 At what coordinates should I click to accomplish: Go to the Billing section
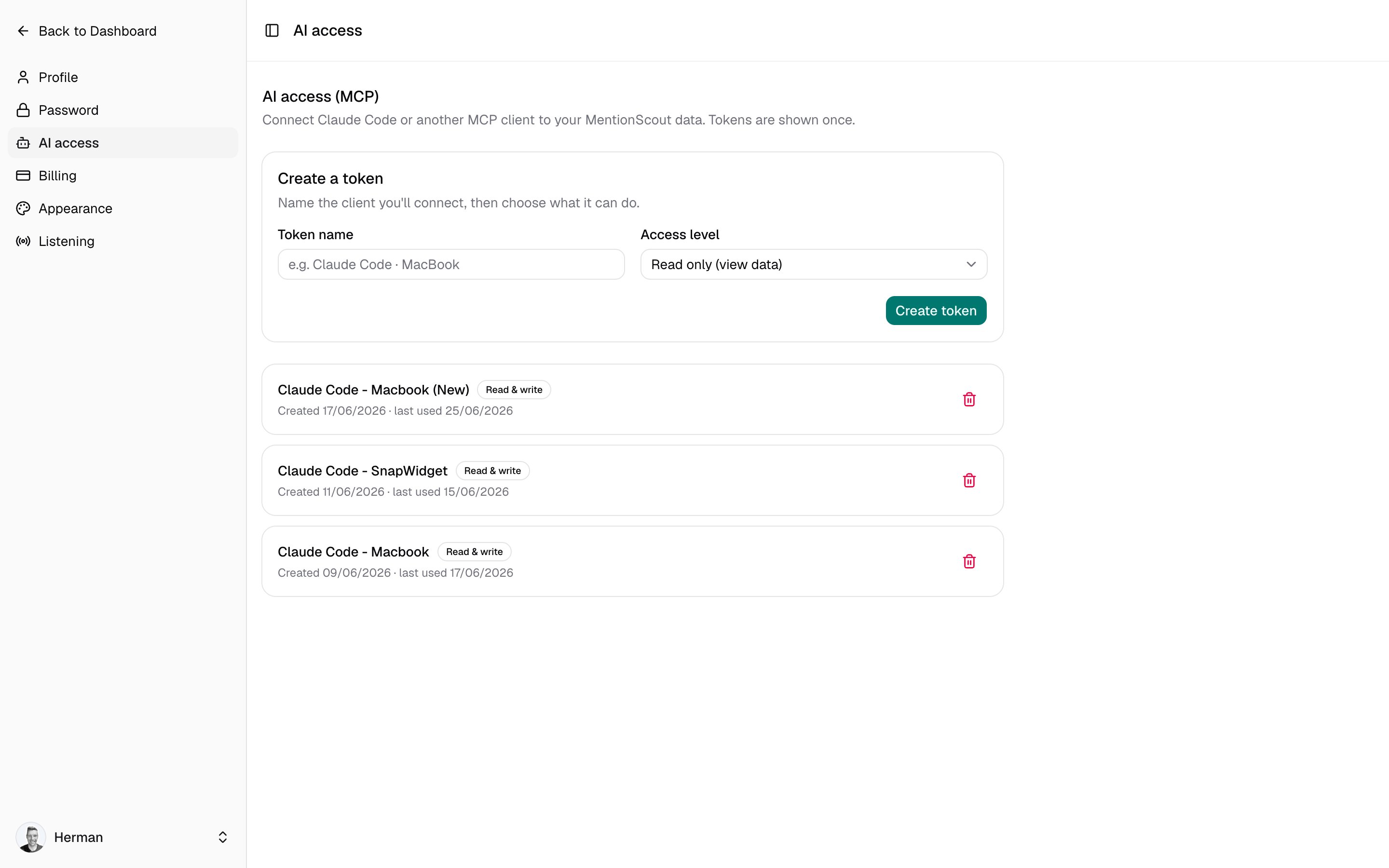(x=123, y=176)
